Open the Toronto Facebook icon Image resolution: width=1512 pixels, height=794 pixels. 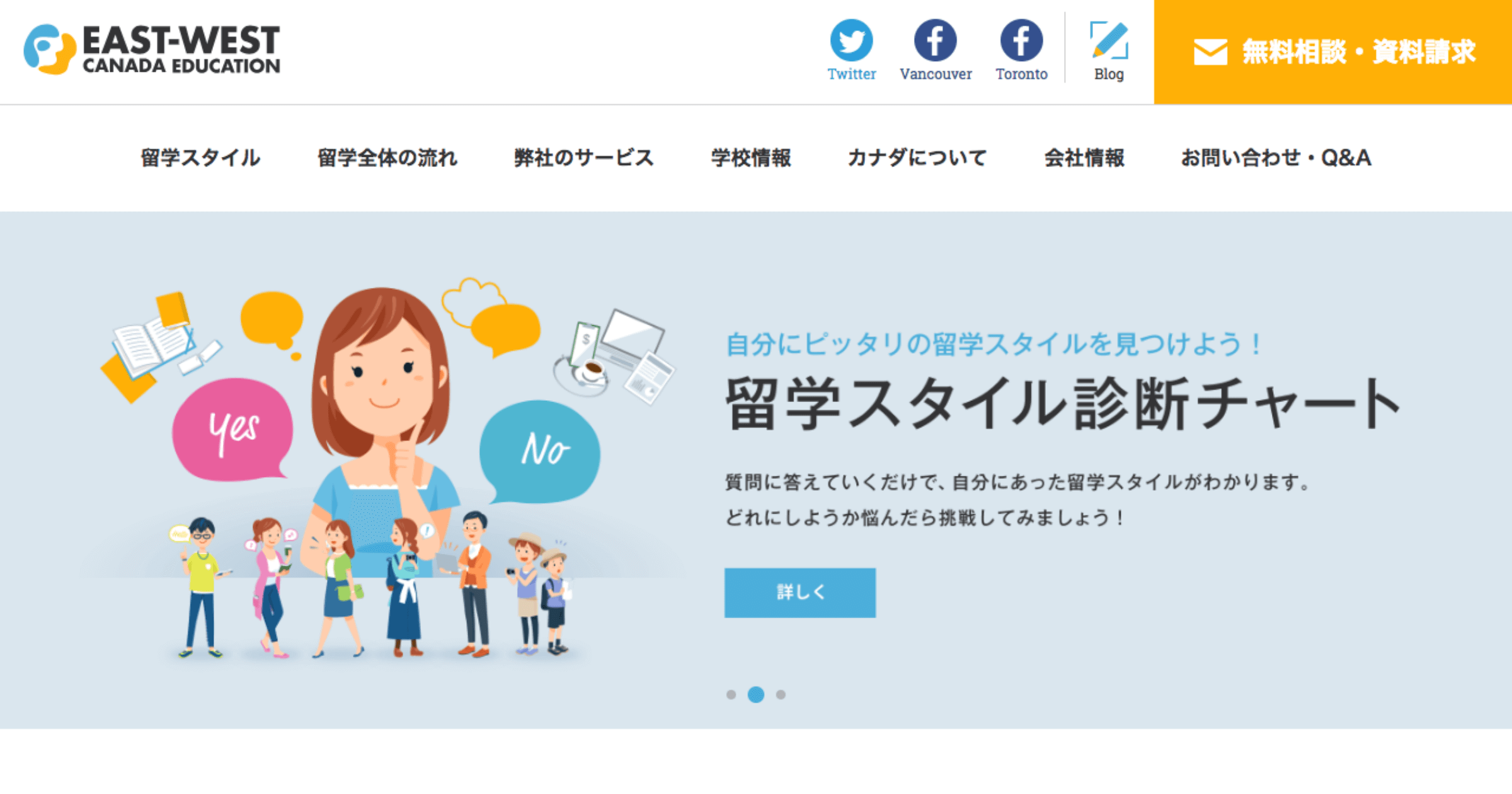tap(1021, 40)
